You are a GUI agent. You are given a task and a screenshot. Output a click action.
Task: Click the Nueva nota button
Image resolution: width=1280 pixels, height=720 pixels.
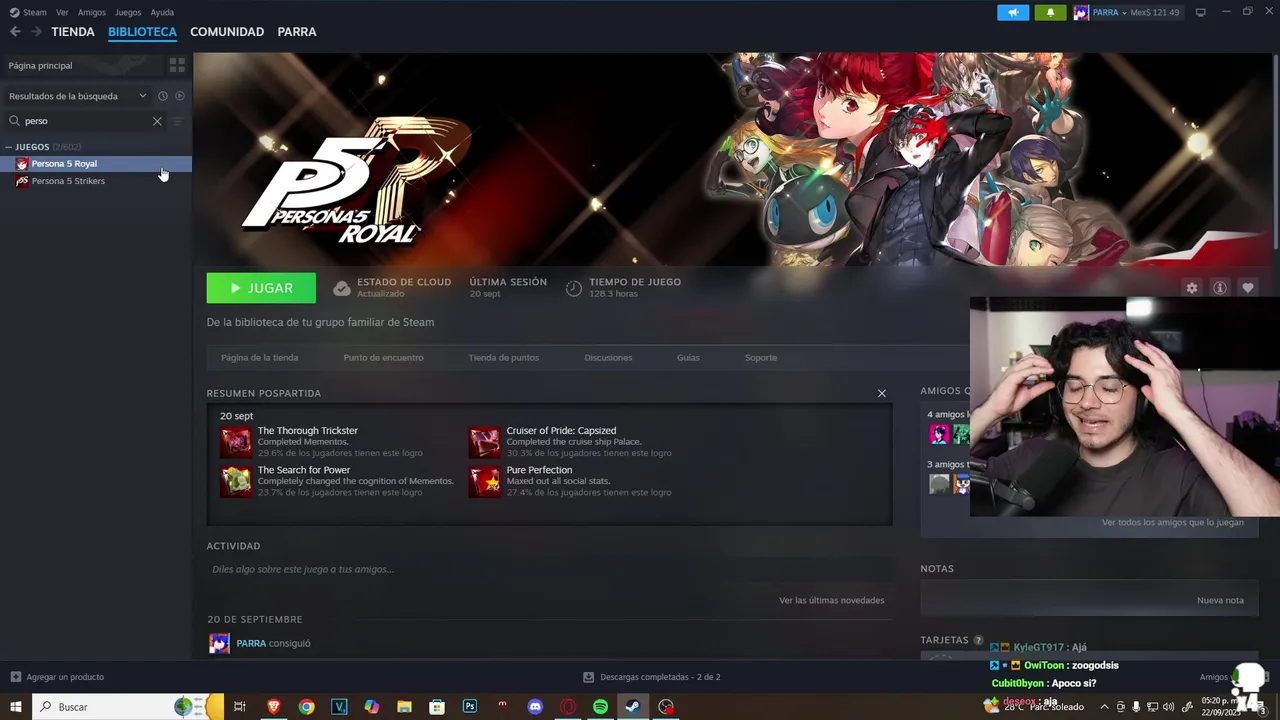1220,600
